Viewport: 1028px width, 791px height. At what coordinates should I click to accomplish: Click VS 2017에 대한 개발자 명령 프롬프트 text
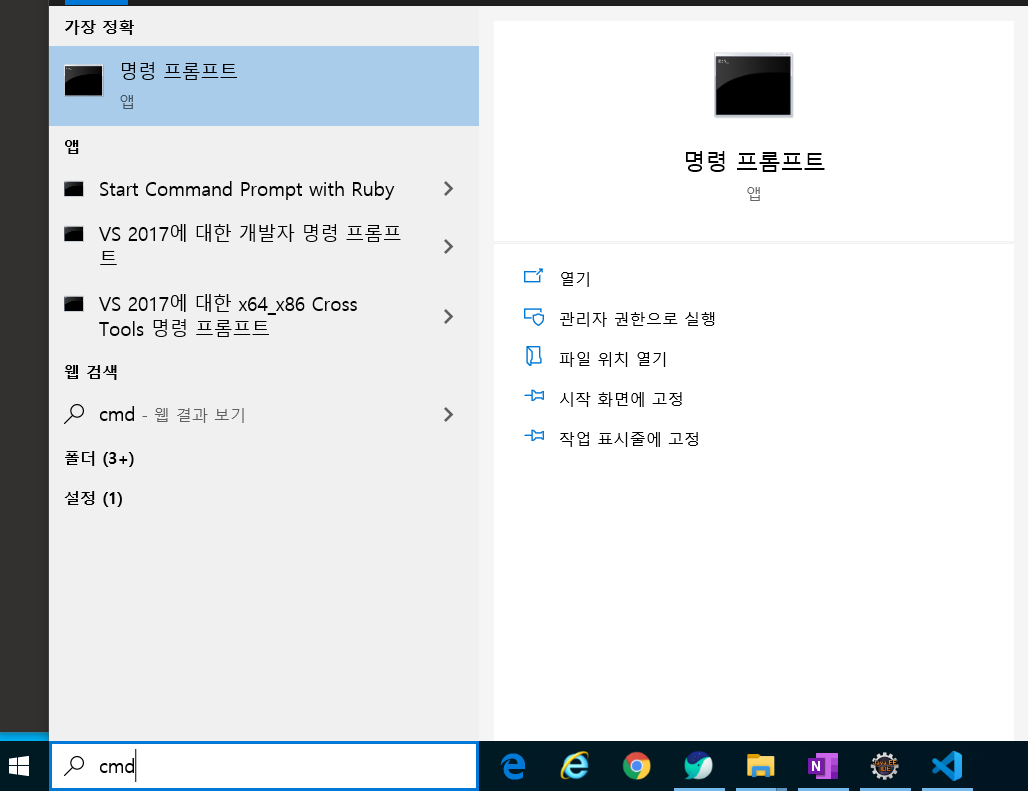pyautogui.click(x=250, y=244)
